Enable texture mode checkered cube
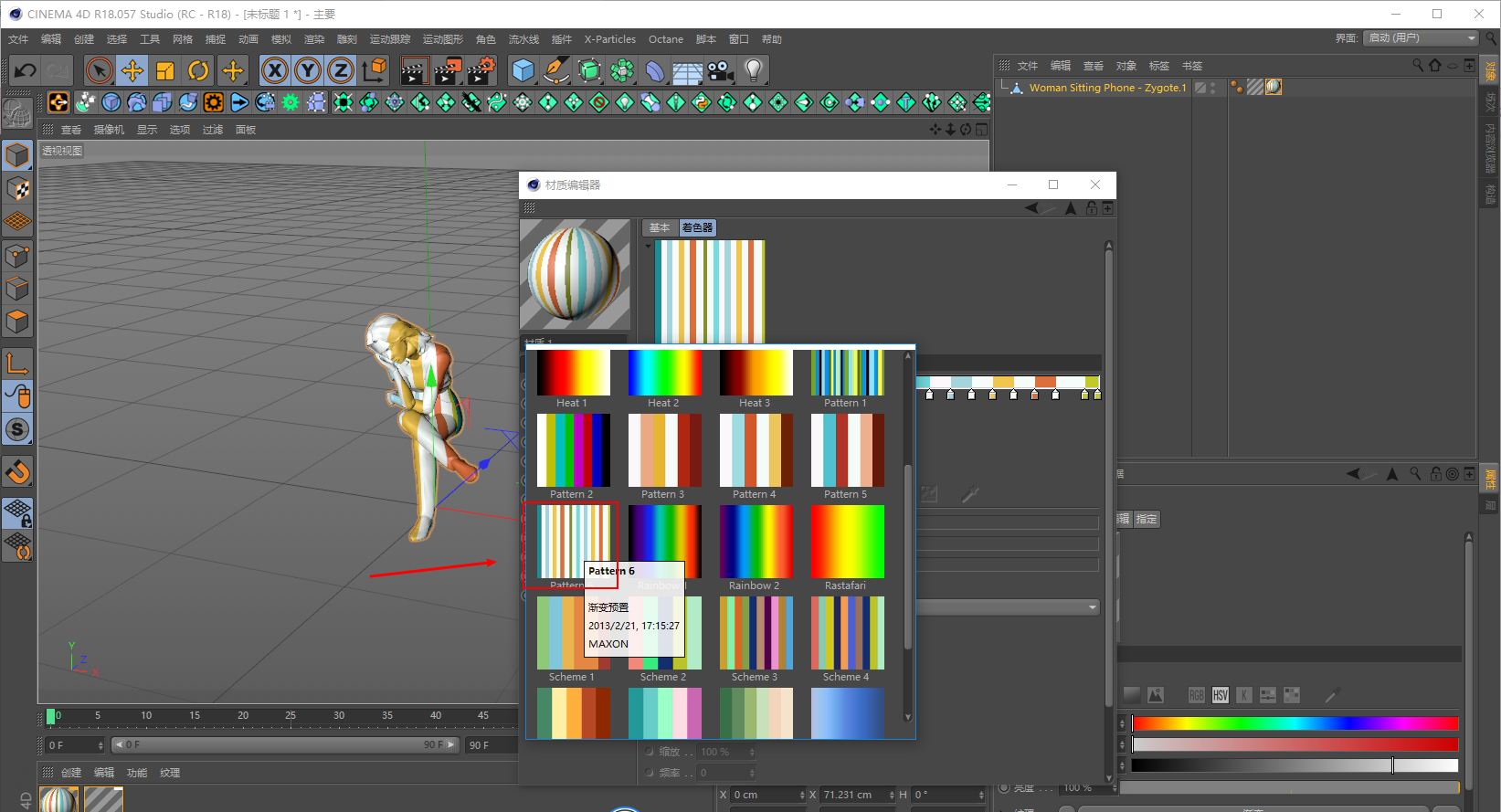Screen dimensions: 1501x812 (x=17, y=189)
